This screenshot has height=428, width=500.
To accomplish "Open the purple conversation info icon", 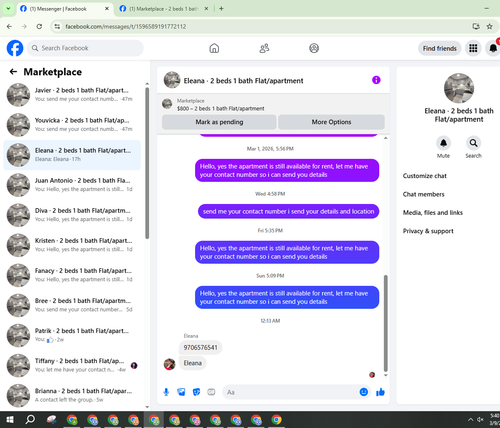I will coord(376,80).
